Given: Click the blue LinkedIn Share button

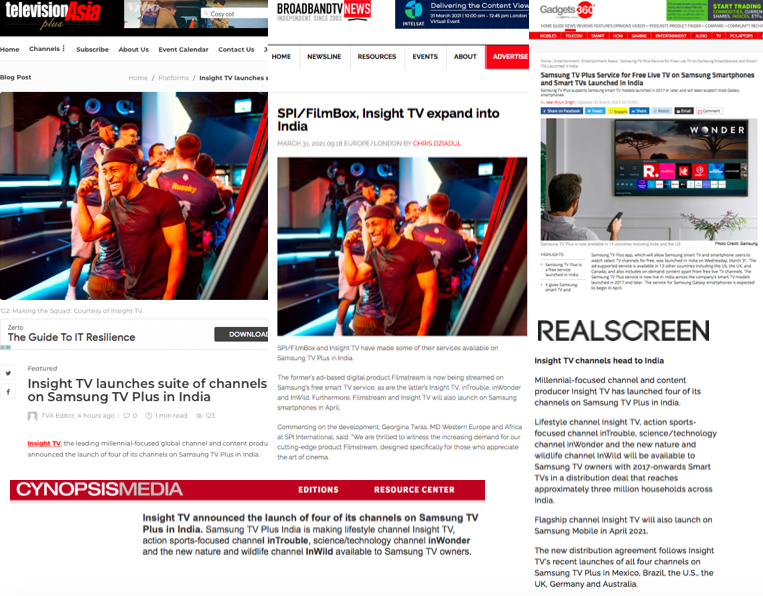Looking at the screenshot, I should pos(639,111).
